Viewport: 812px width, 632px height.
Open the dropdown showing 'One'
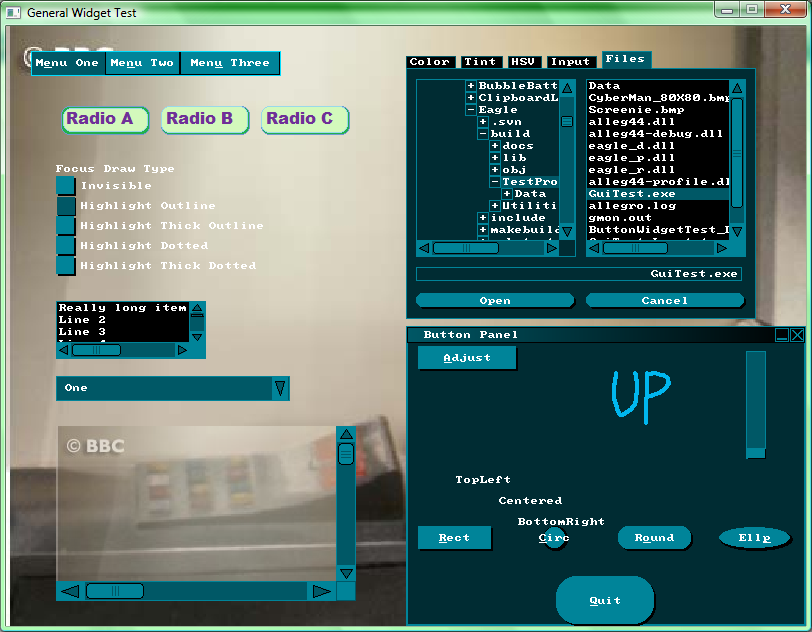pos(280,388)
